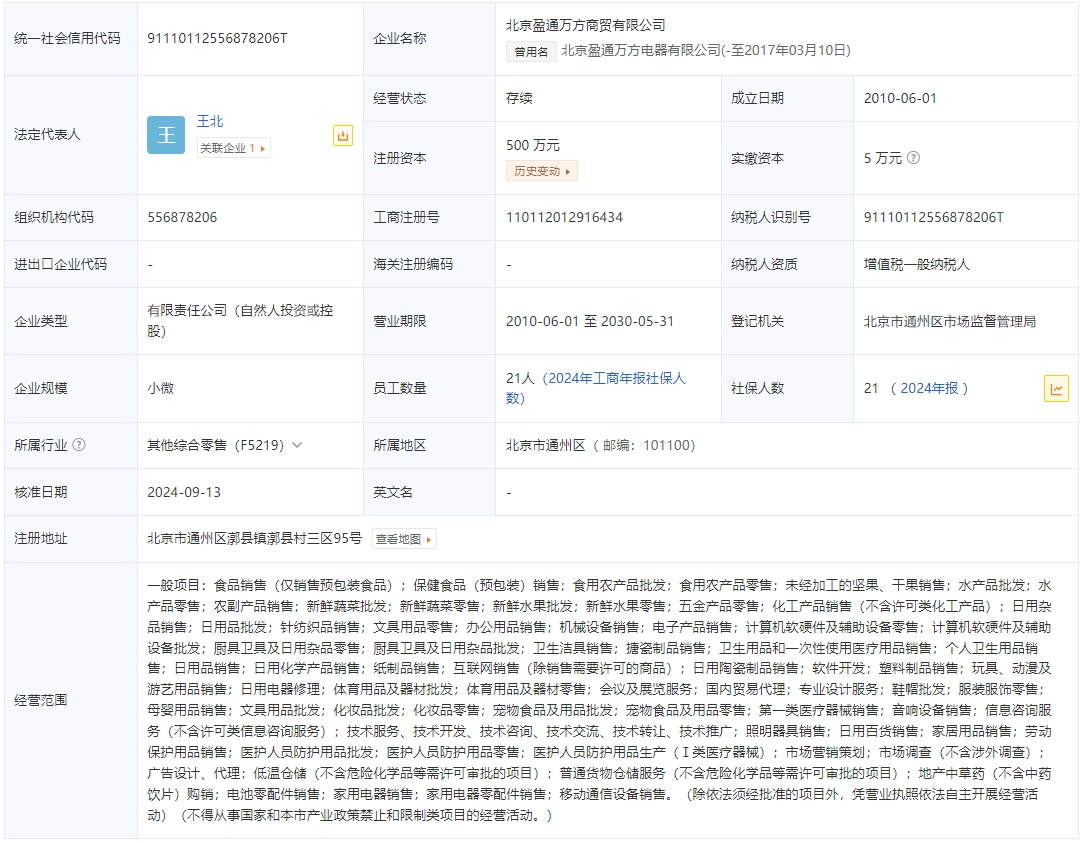Viewport: 1081px width, 843px height.
Task: Open the help icon next to 实缴资本 5万元
Action: [x=913, y=158]
